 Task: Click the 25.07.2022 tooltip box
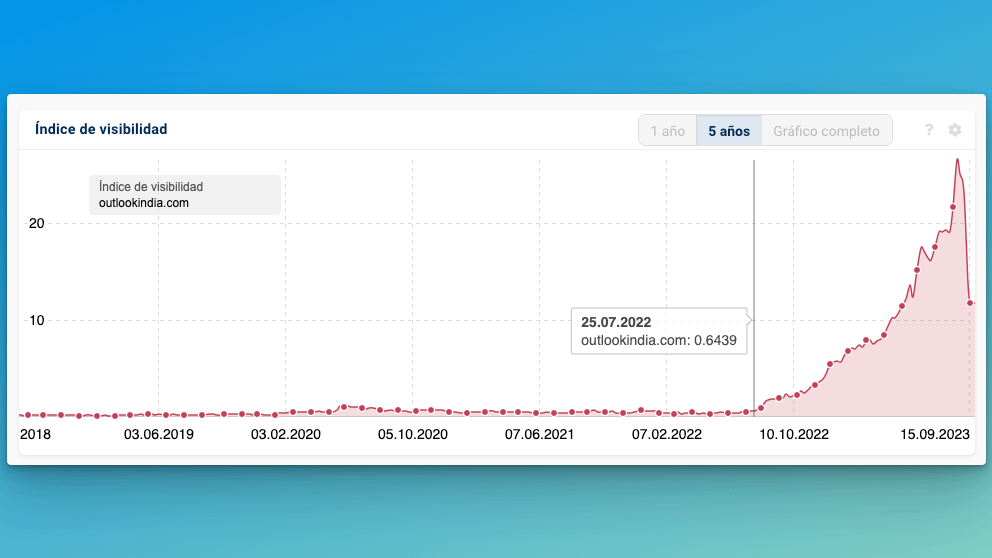[x=659, y=331]
